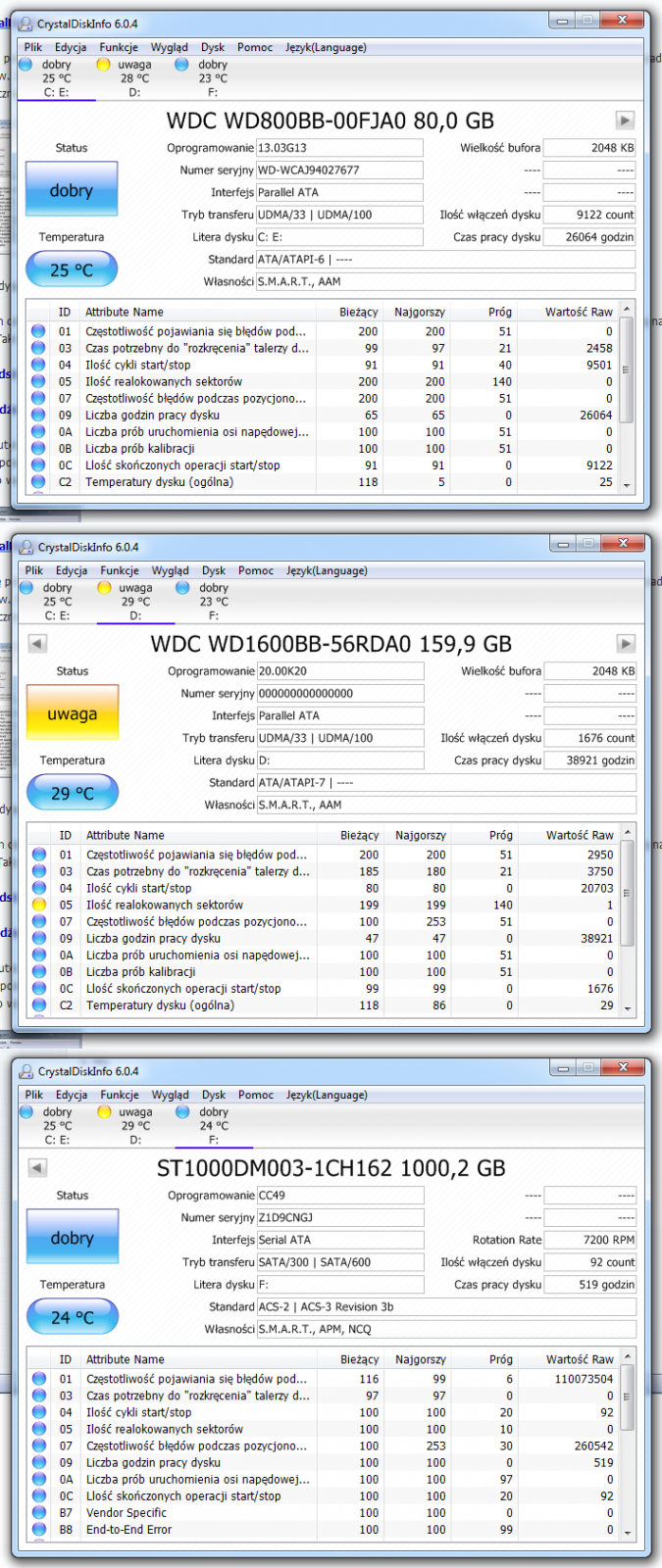
Task: Click blue status icon for attribute 03 in ST1000DM003
Action: pyautogui.click(x=39, y=1396)
